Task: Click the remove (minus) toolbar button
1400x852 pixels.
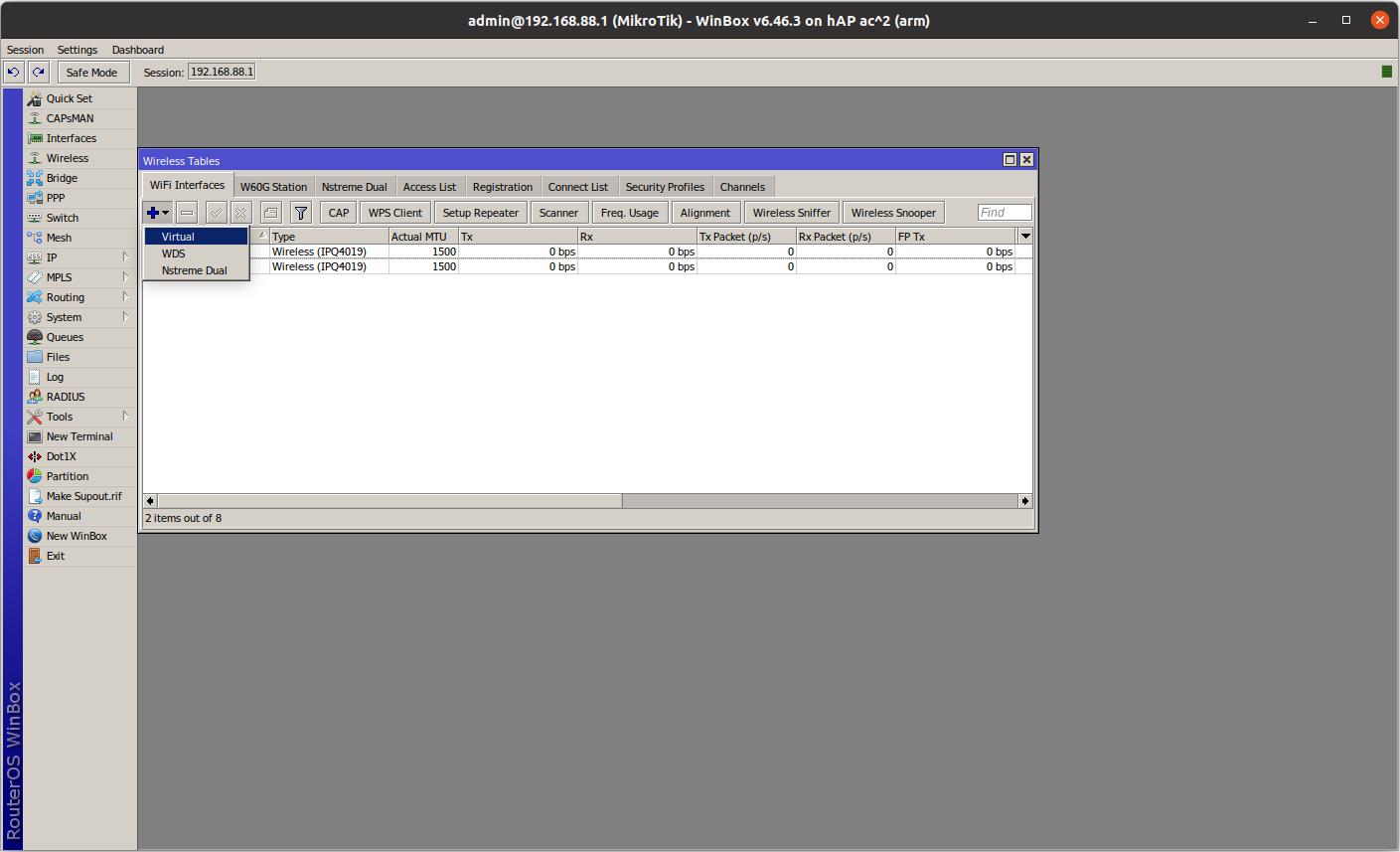Action: point(187,213)
